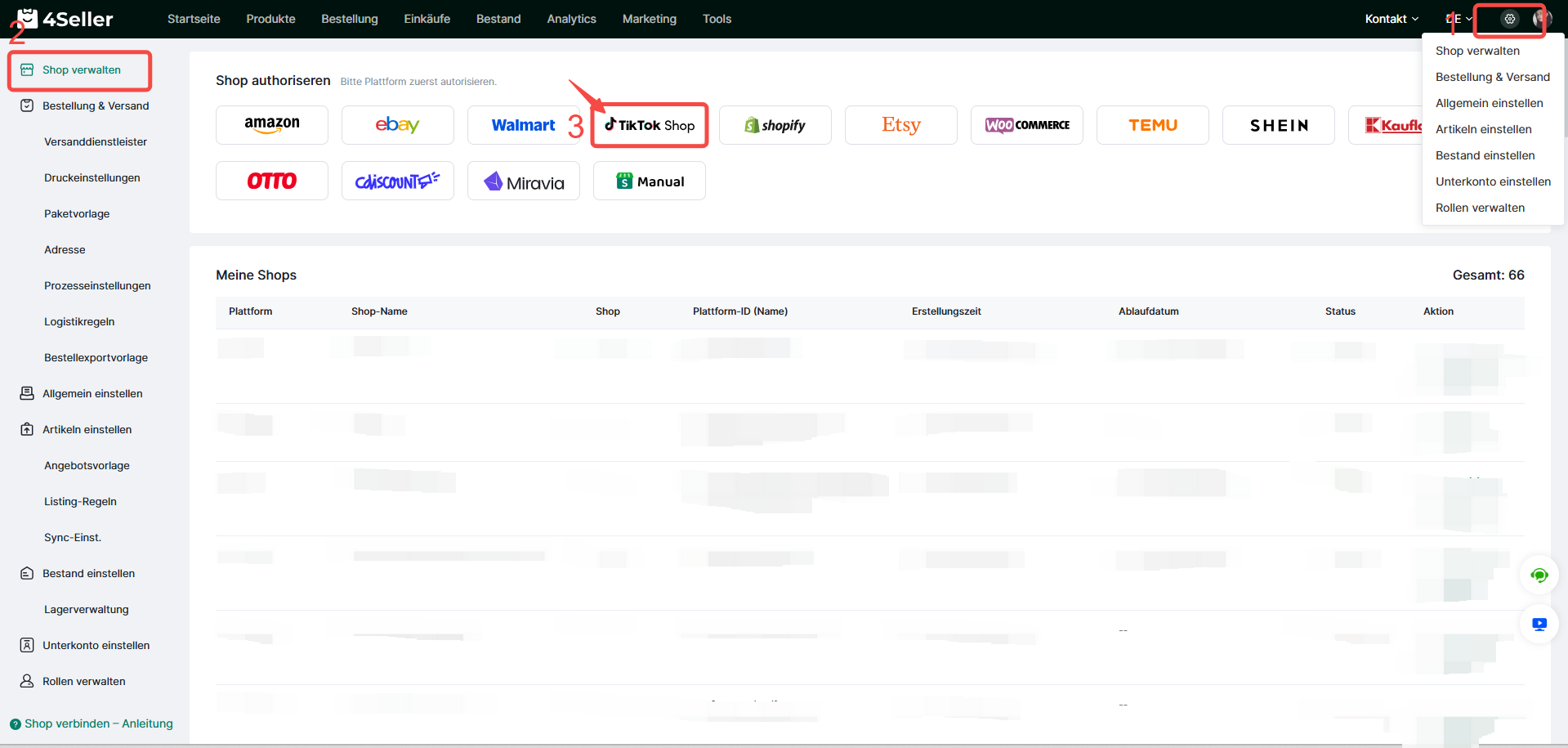Click the 4Seller logo
This screenshot has height=748, width=1568.
[67, 18]
